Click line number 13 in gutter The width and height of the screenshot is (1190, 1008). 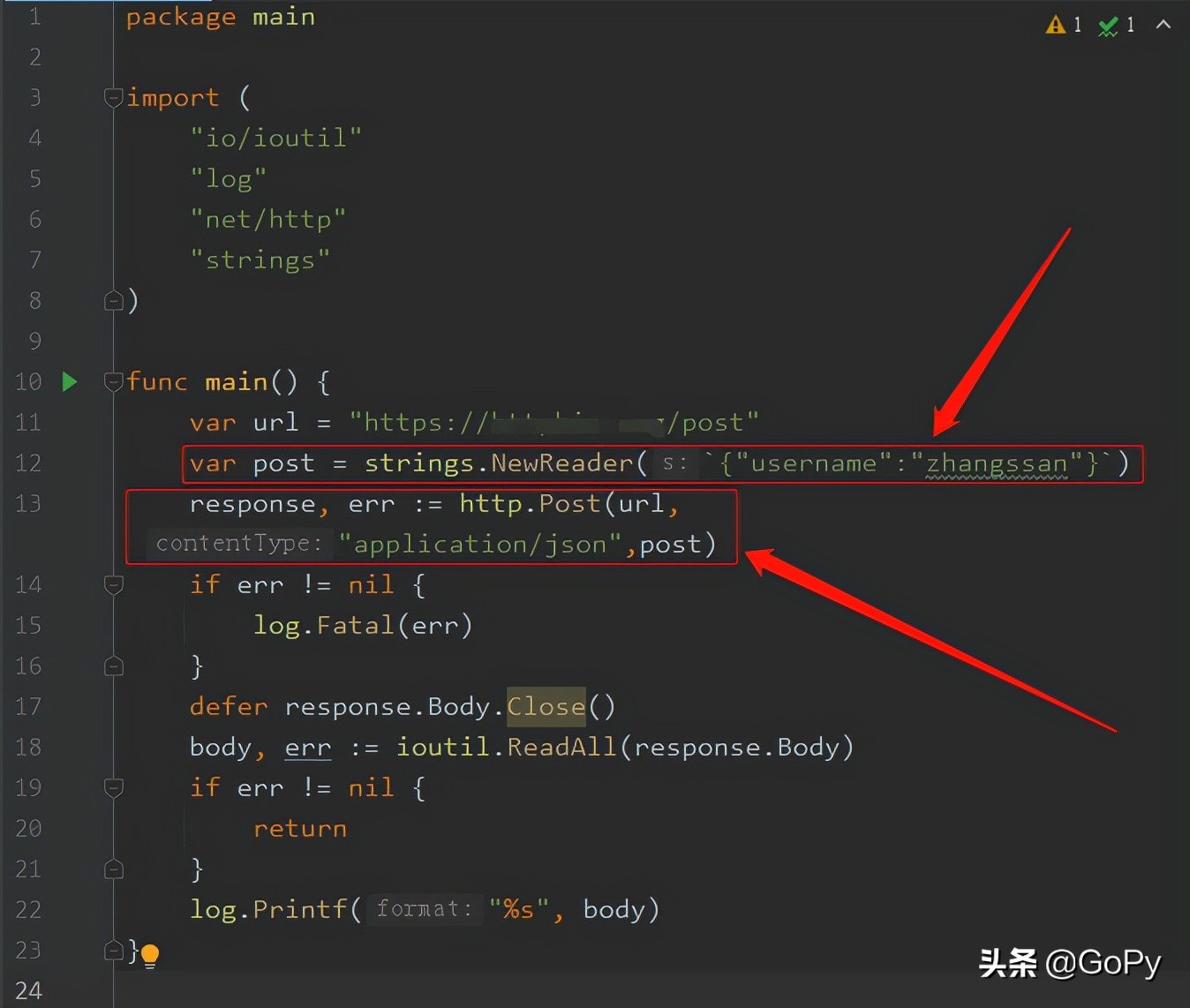tap(28, 503)
